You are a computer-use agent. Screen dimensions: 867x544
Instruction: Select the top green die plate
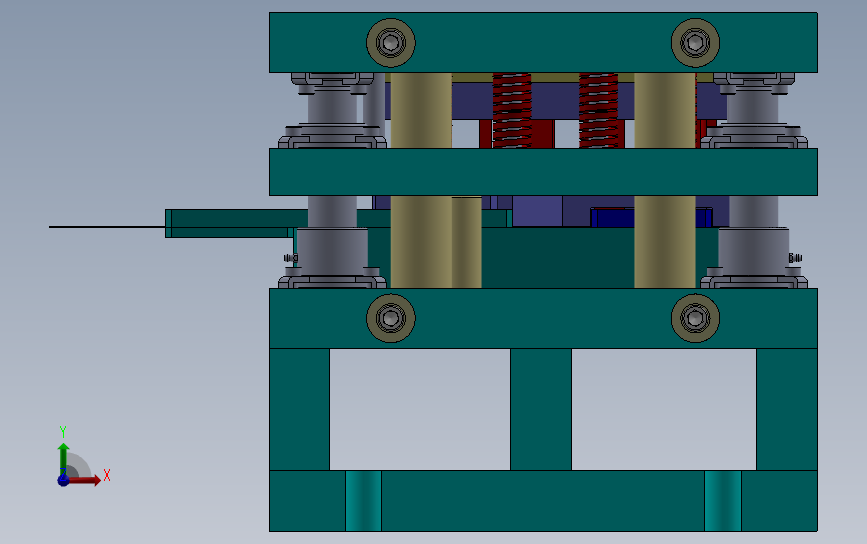click(x=543, y=43)
